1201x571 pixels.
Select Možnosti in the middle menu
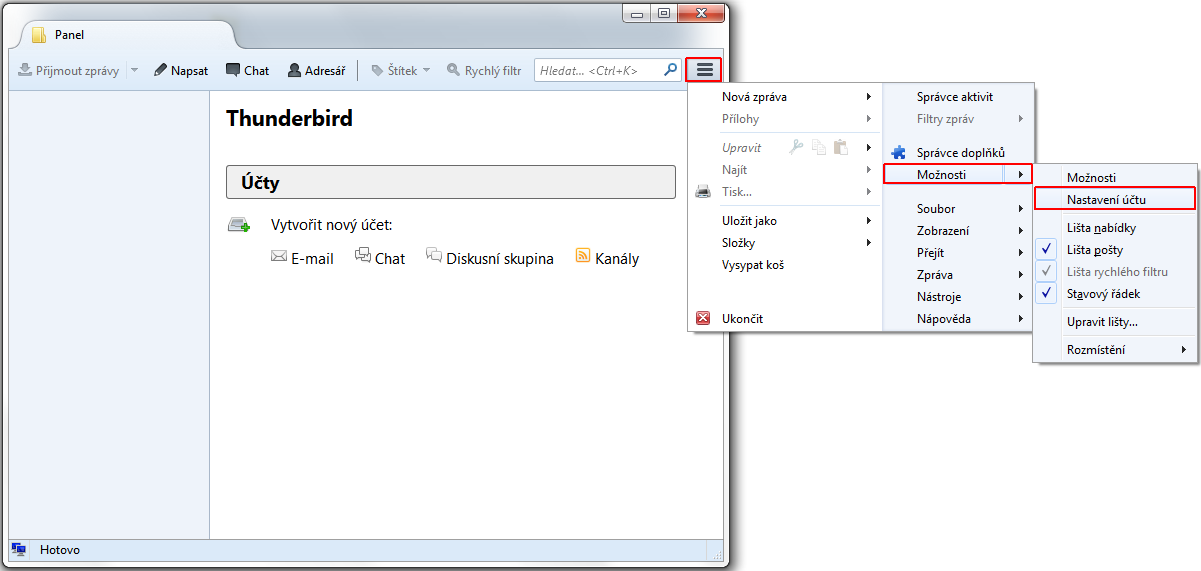tap(944, 174)
